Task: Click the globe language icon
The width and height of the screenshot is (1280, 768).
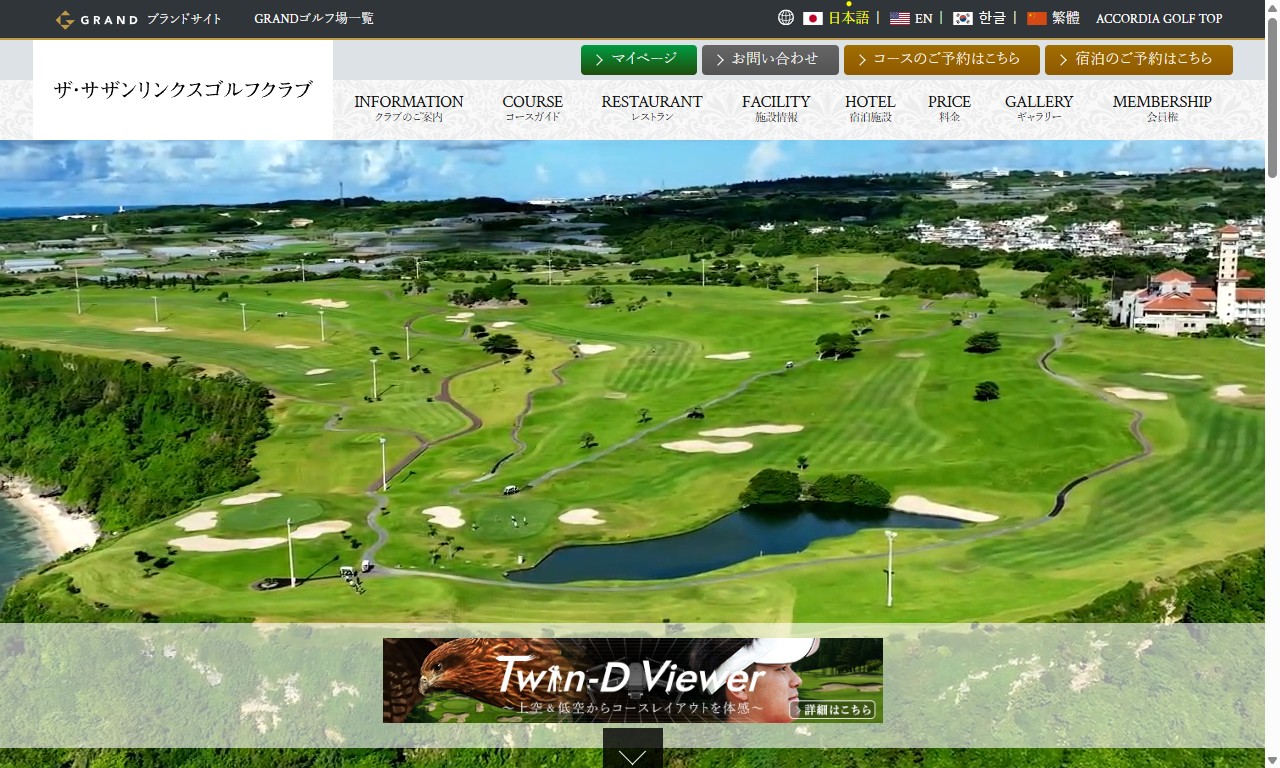Action: pos(786,18)
